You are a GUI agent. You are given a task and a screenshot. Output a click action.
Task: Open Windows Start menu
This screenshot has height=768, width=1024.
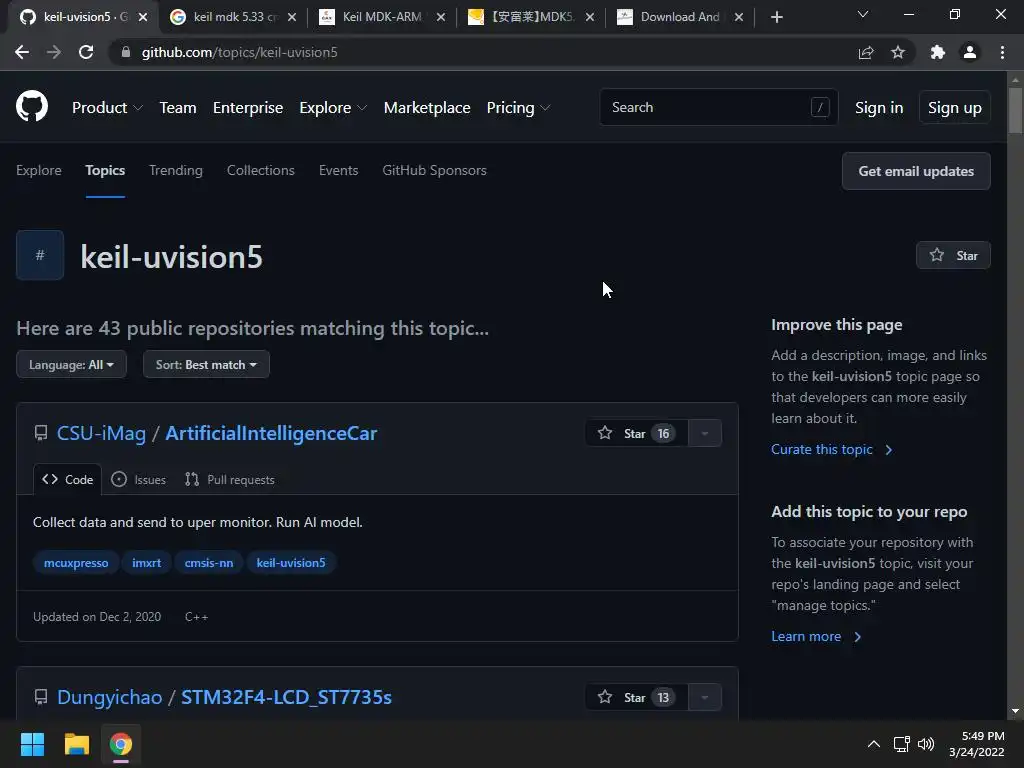pos(32,744)
